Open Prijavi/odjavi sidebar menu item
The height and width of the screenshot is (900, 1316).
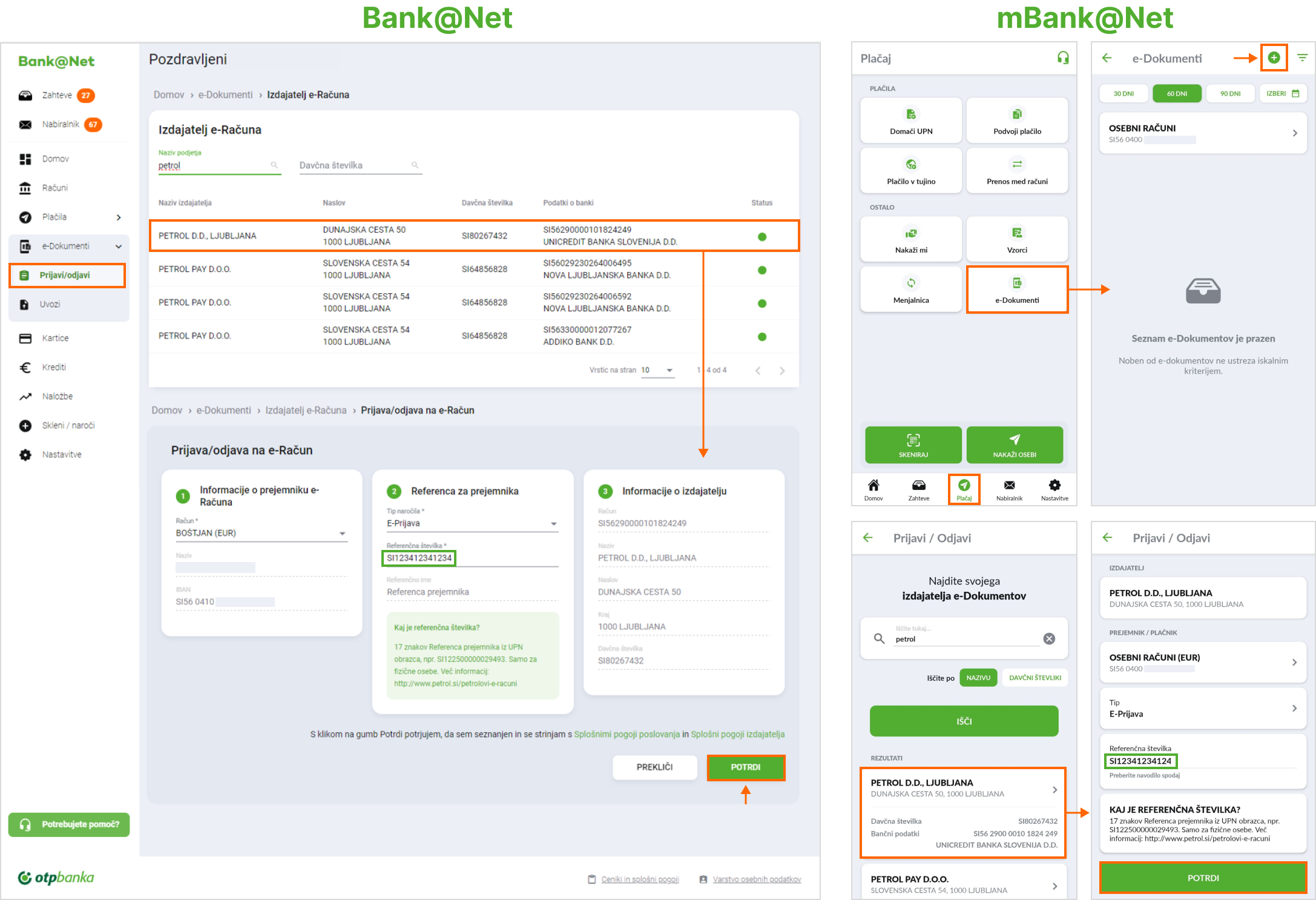(x=67, y=275)
